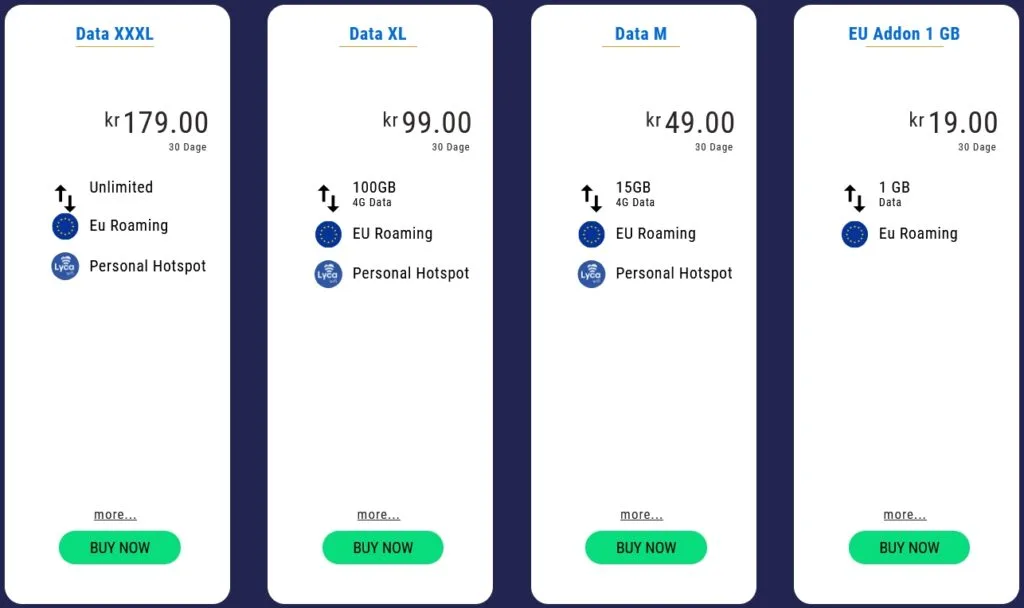Show more details for EU Addon 1 GB
This screenshot has height=608, width=1024.
(904, 515)
